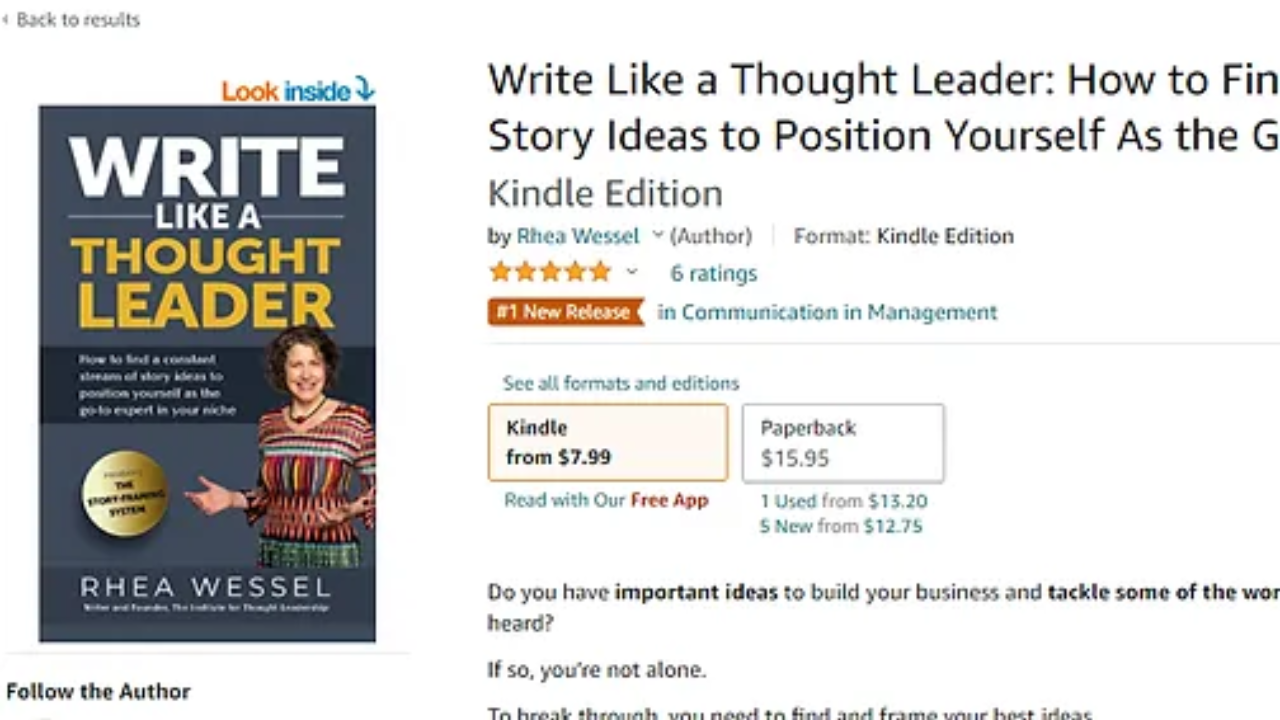Select the Paperback format option

click(843, 442)
